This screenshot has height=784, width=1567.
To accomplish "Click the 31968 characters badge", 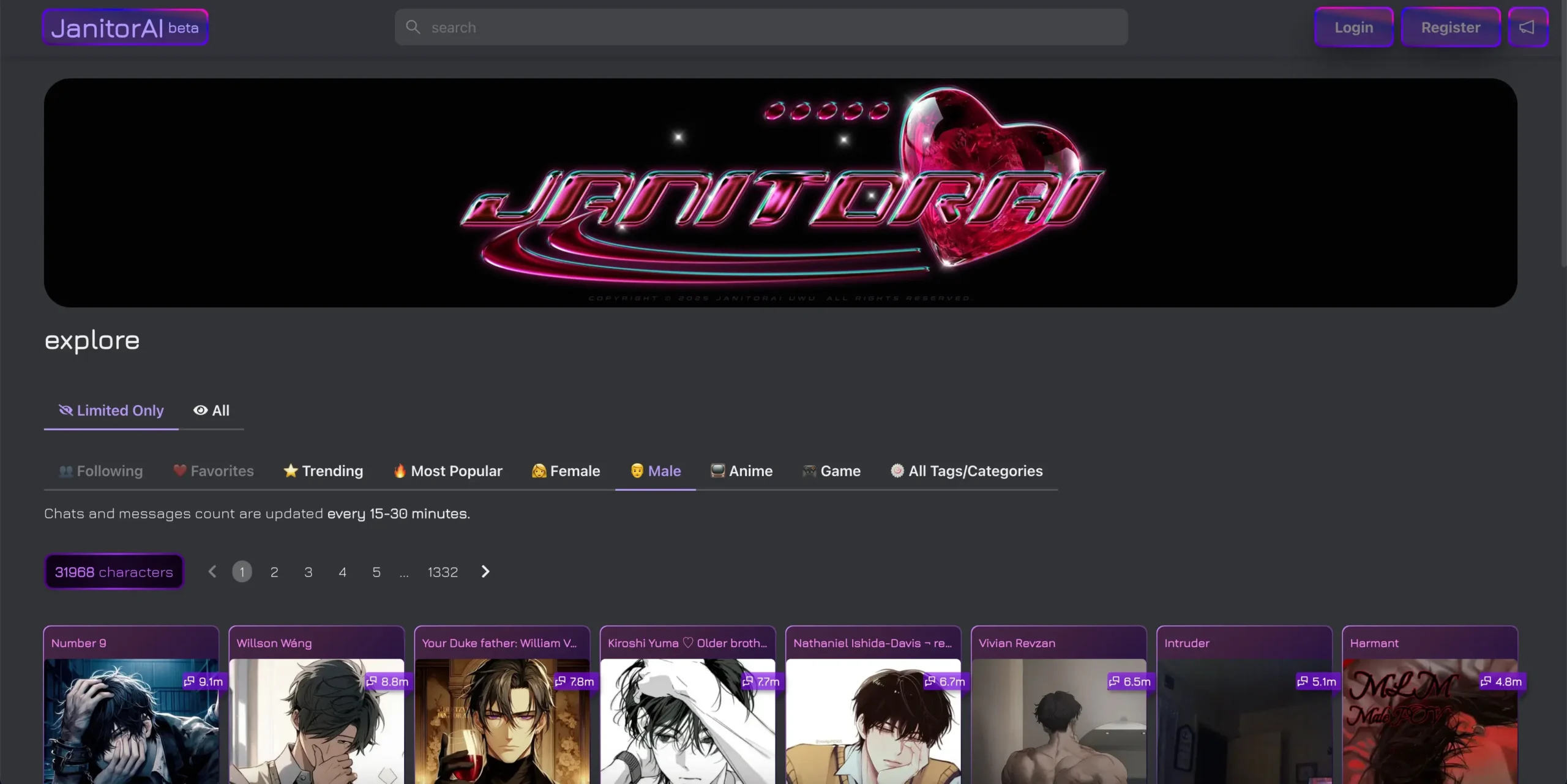I will pyautogui.click(x=114, y=572).
